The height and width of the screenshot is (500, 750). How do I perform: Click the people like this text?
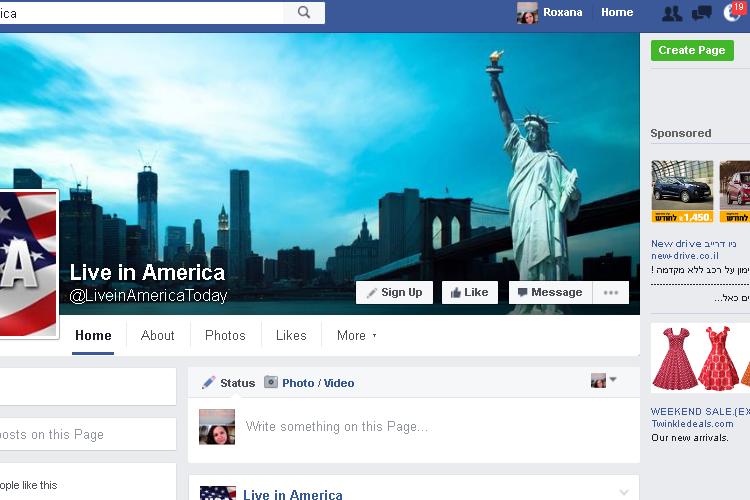coord(29,485)
